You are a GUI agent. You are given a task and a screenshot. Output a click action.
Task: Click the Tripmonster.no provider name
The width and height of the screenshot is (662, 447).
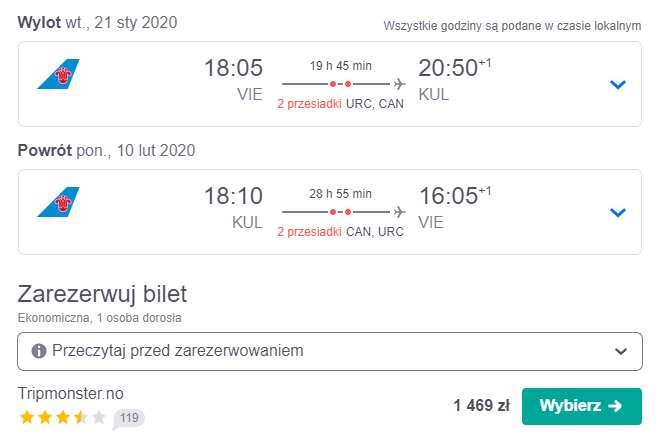(x=71, y=393)
